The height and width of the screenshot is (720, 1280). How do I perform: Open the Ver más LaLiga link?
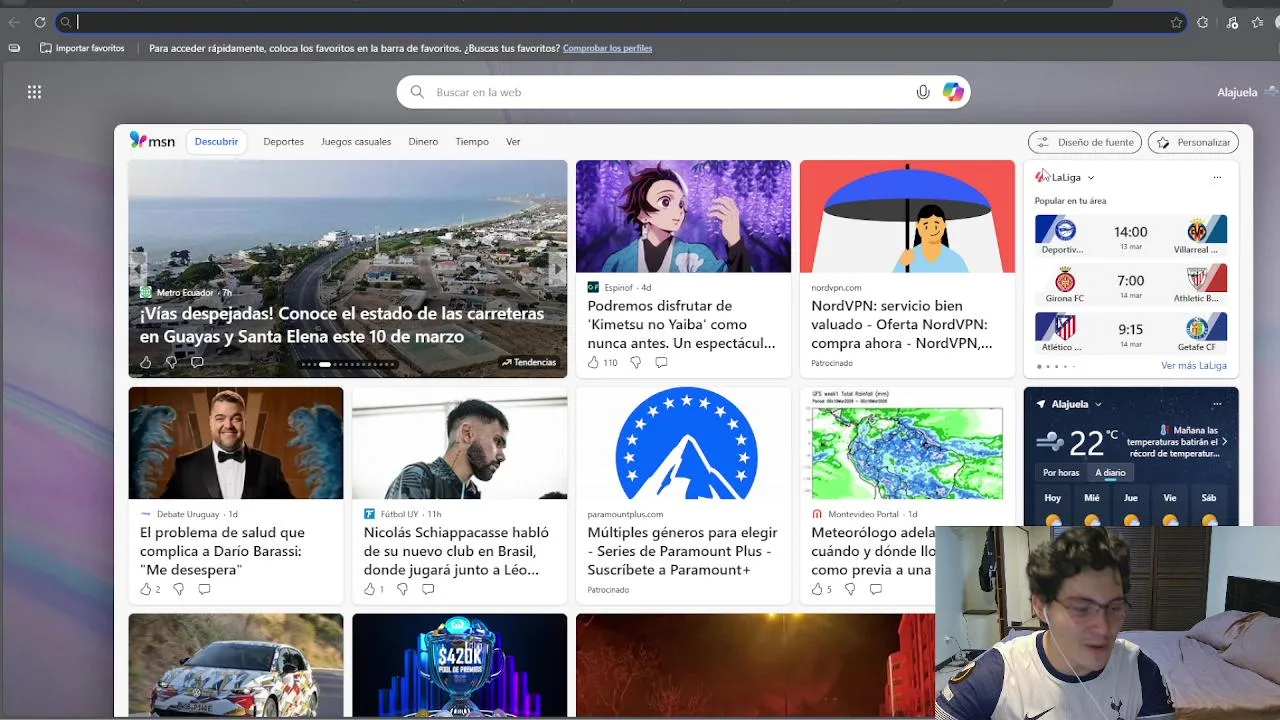(1194, 366)
